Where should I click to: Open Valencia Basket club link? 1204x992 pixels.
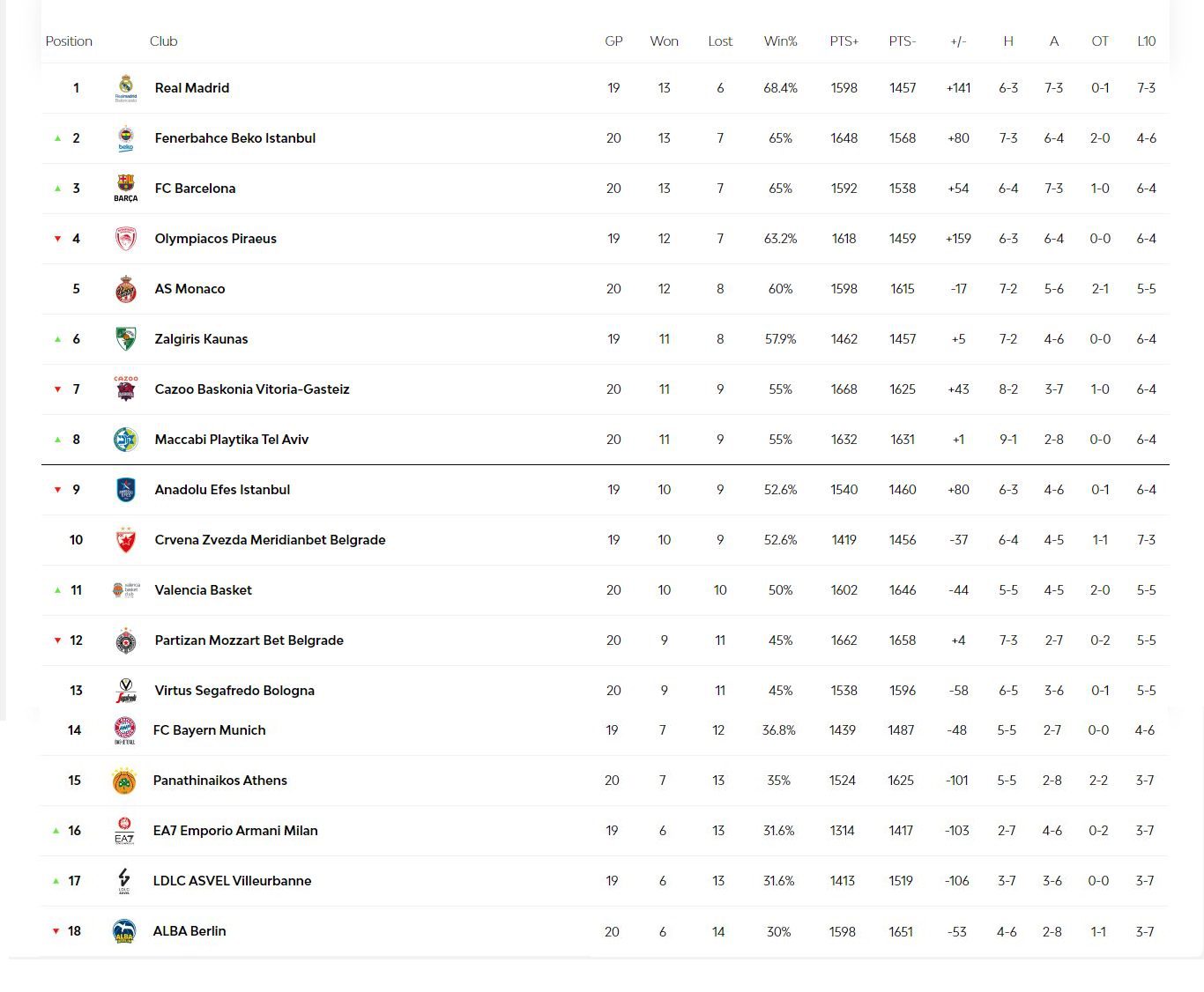click(203, 590)
